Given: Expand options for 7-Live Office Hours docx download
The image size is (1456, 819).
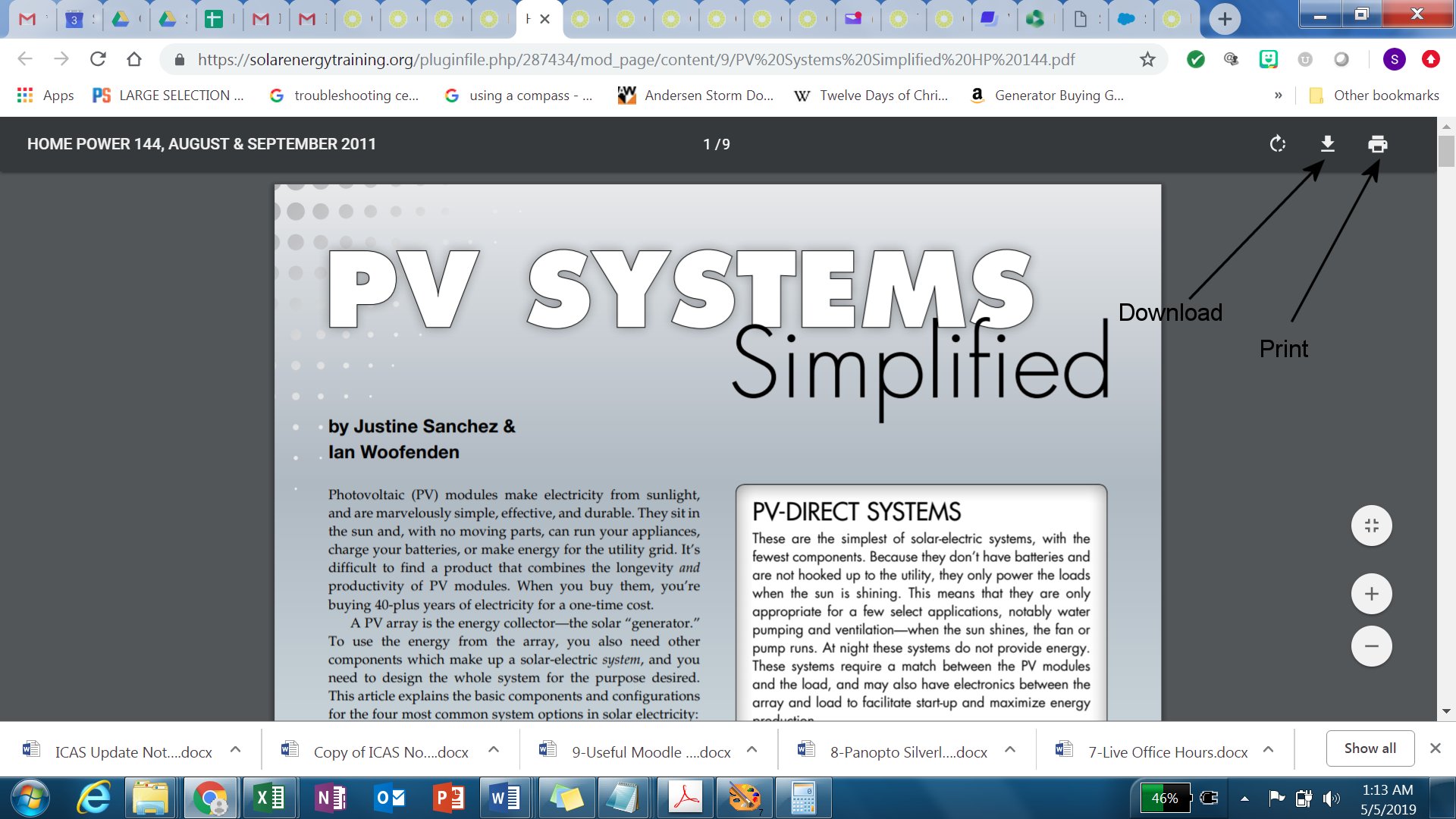Looking at the screenshot, I should pos(1268,750).
